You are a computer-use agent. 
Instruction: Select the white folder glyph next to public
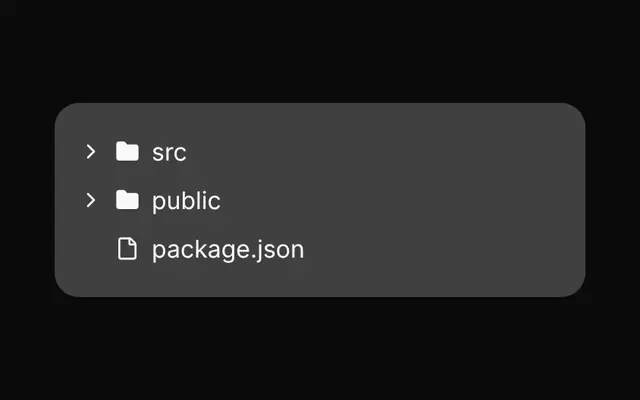point(127,200)
